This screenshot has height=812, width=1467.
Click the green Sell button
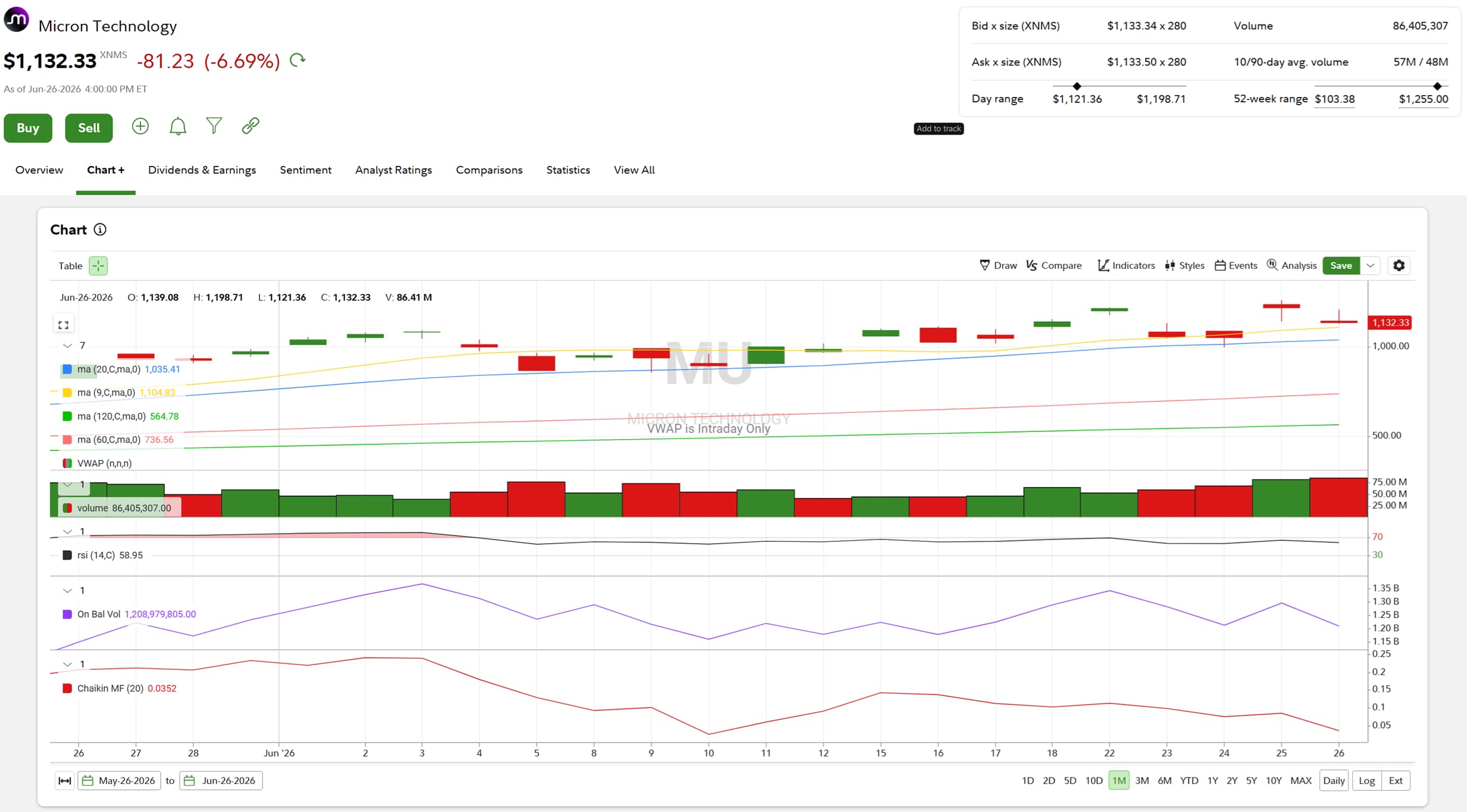point(89,128)
